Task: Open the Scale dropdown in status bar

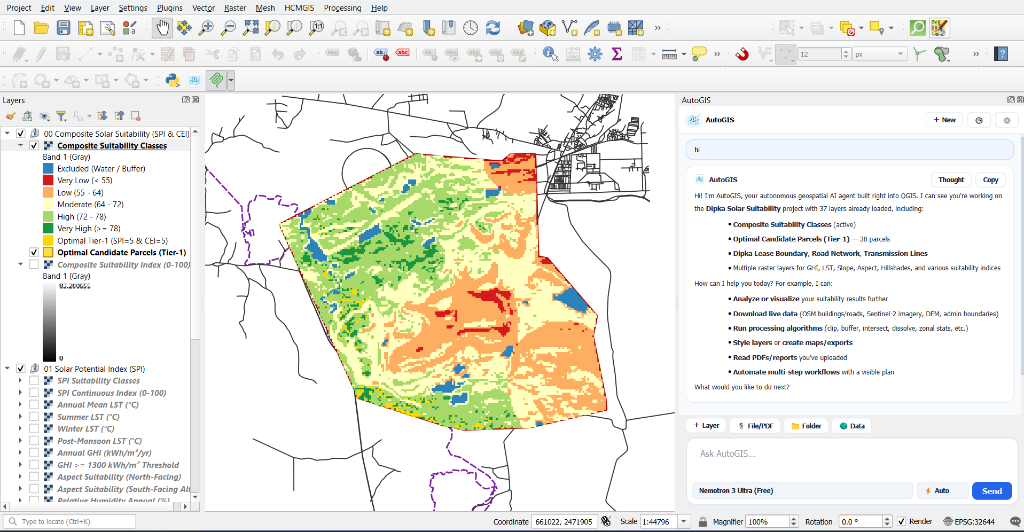Action: [x=684, y=522]
